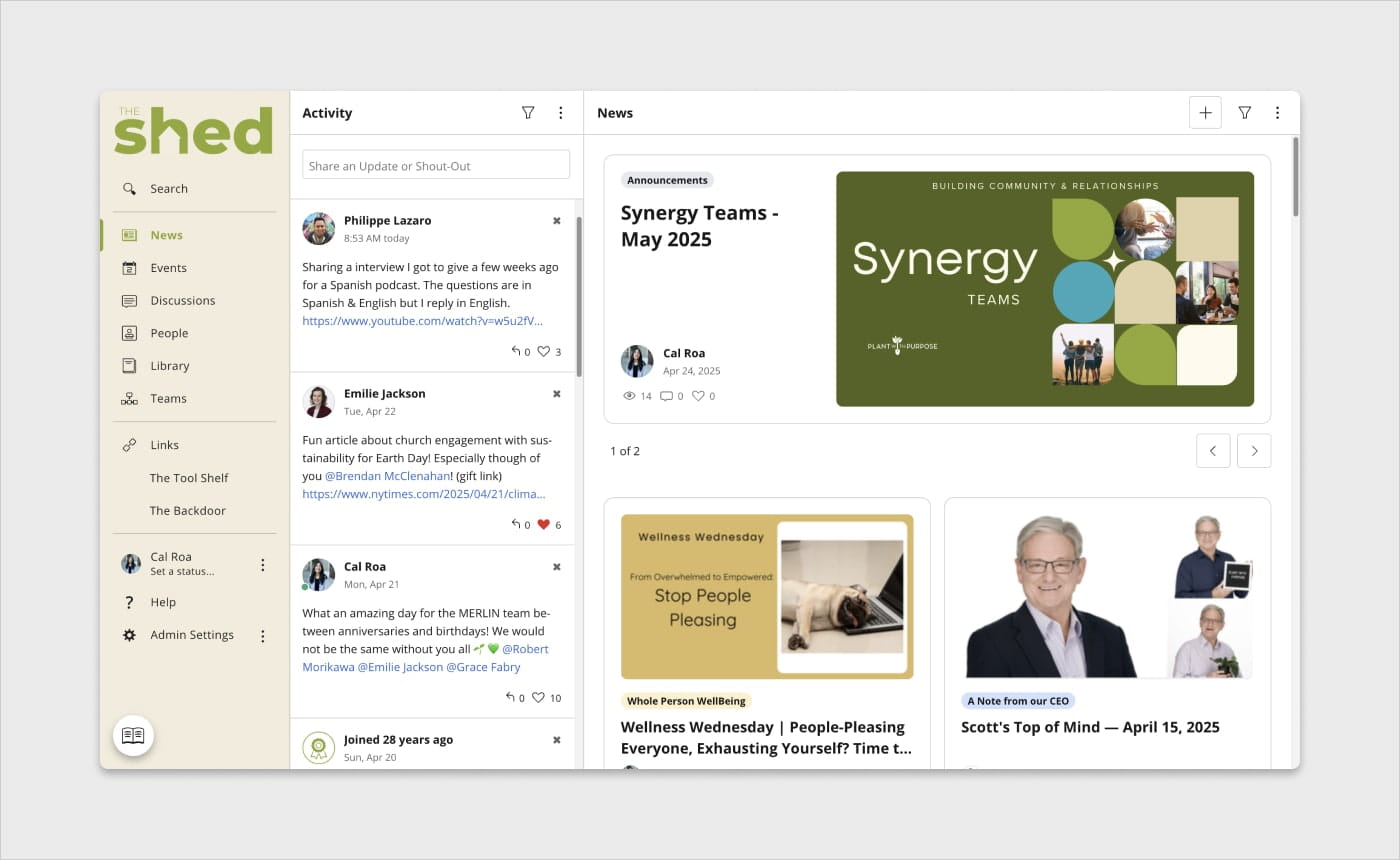Dismiss Emilie Jackson's activity post
1400x860 pixels.
[557, 394]
